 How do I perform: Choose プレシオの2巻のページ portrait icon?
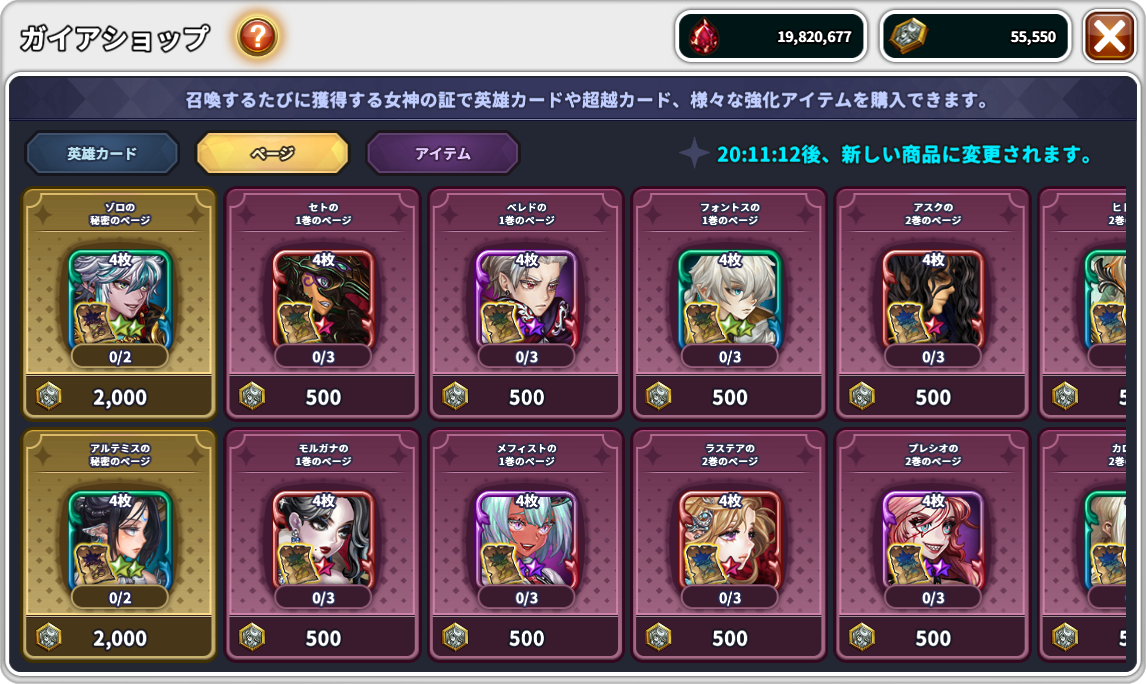coord(933,540)
